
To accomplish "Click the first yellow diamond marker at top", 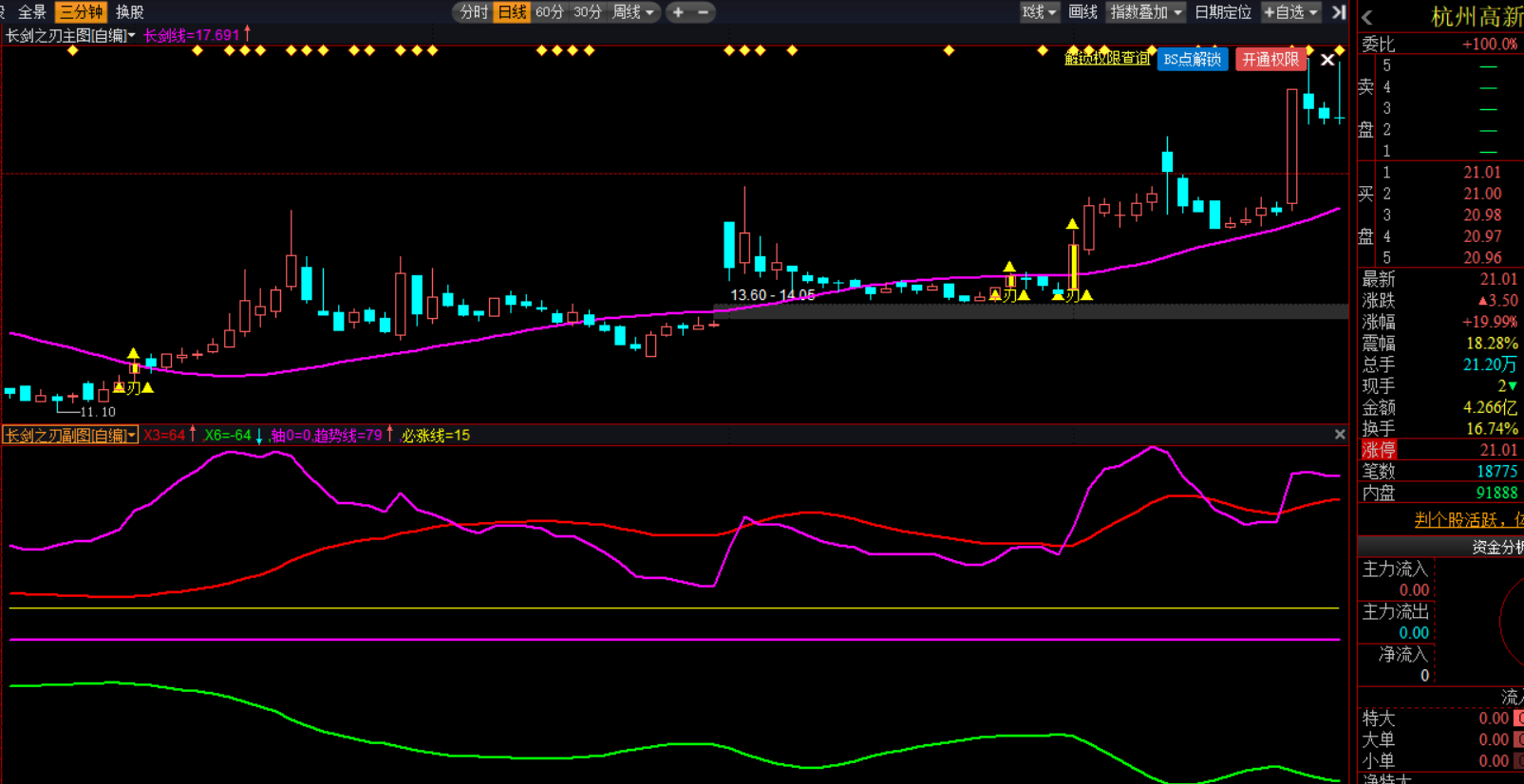I will pos(73,50).
